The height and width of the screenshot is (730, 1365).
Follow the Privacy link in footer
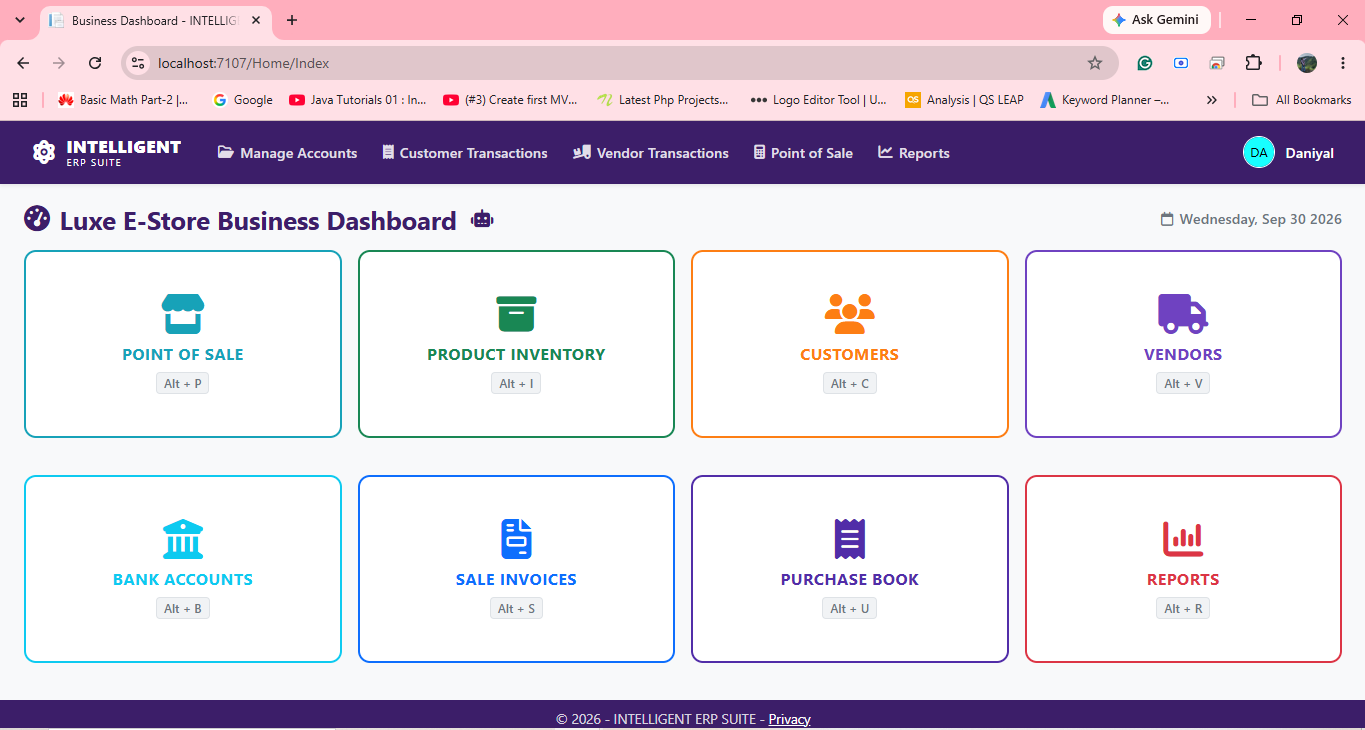pyautogui.click(x=789, y=719)
